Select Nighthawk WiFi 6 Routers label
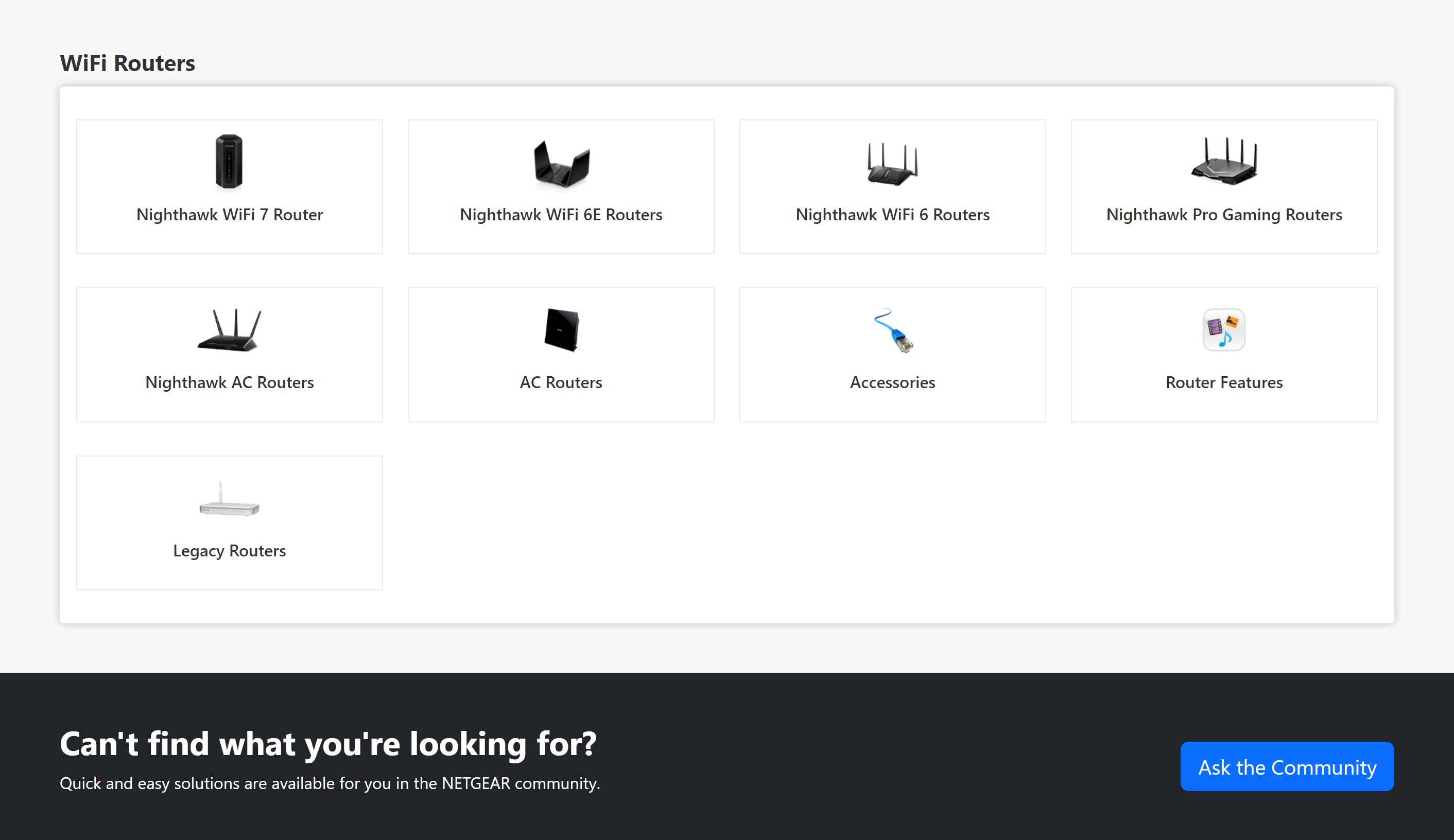The image size is (1454, 840). [x=892, y=215]
